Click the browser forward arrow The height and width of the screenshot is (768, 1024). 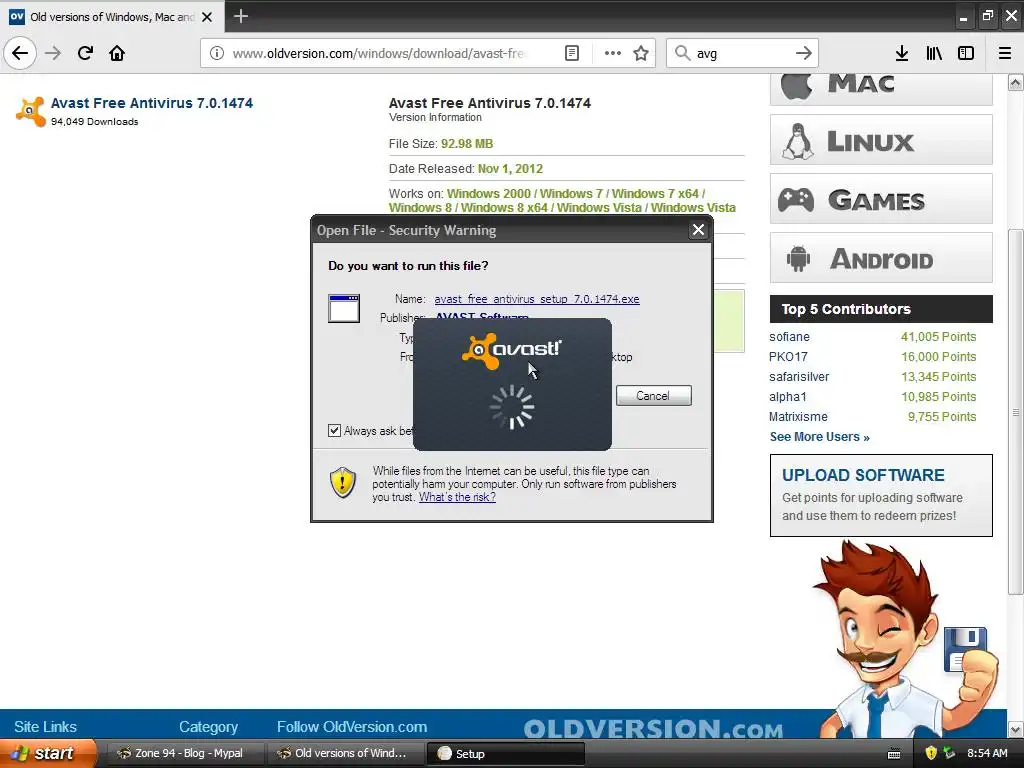click(53, 53)
